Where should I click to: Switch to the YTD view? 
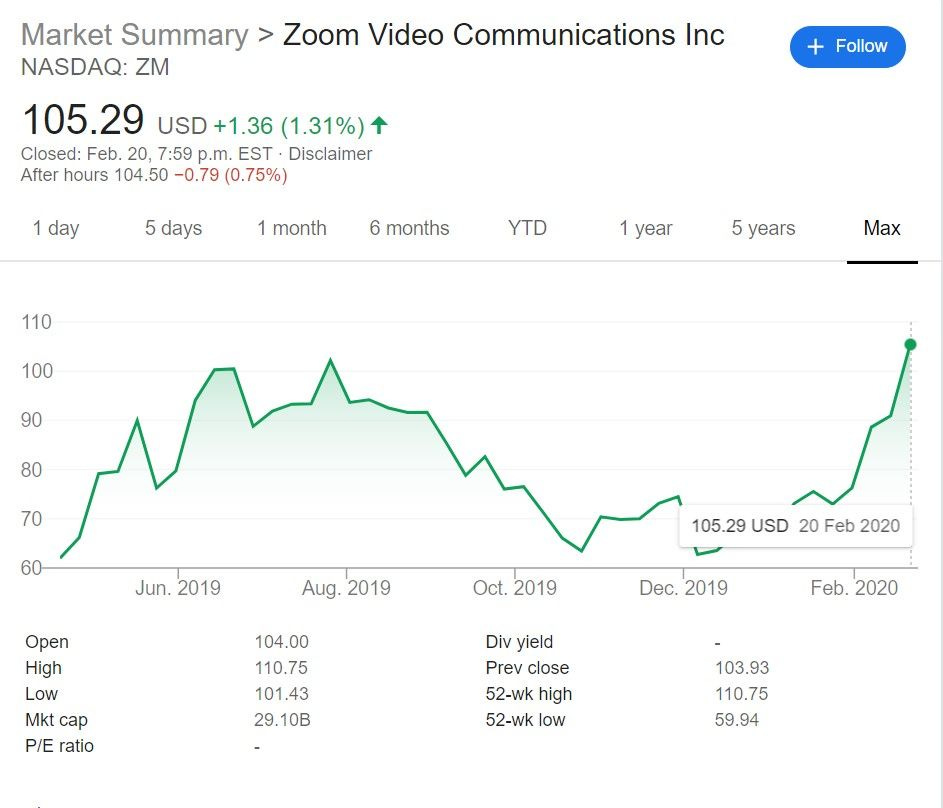click(x=528, y=228)
